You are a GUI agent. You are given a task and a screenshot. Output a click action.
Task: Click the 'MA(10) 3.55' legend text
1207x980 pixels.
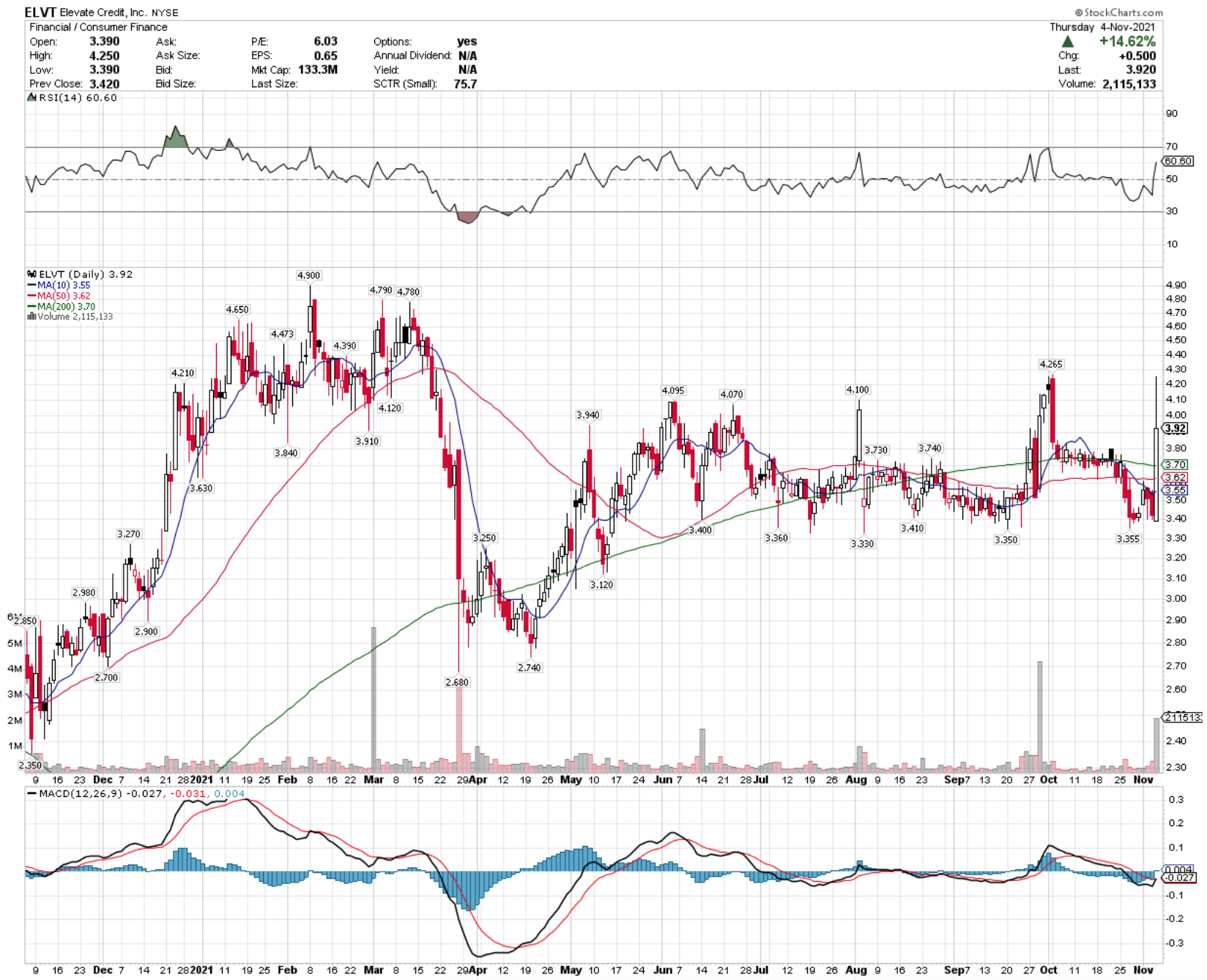click(64, 286)
